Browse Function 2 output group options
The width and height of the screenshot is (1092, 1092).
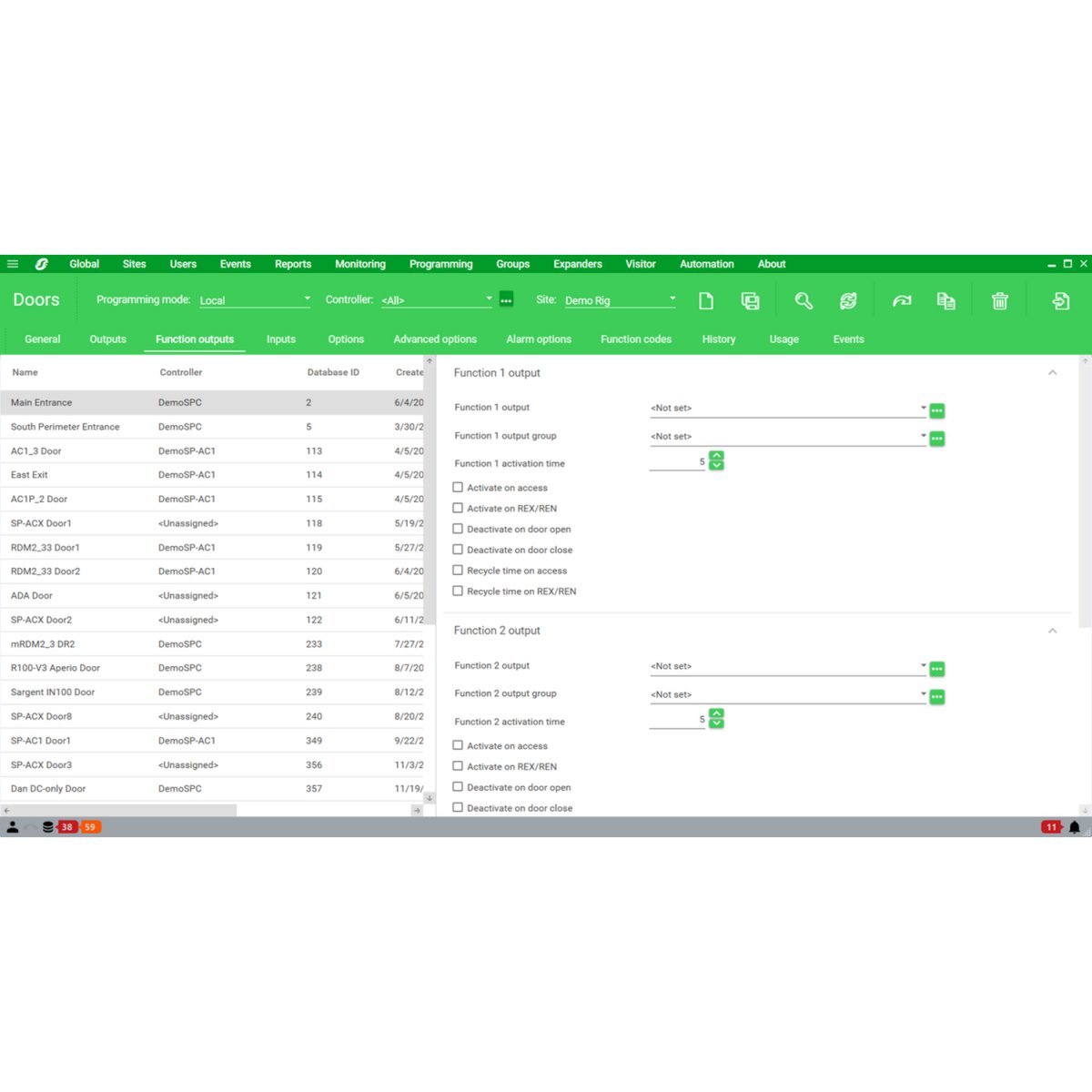(937, 695)
